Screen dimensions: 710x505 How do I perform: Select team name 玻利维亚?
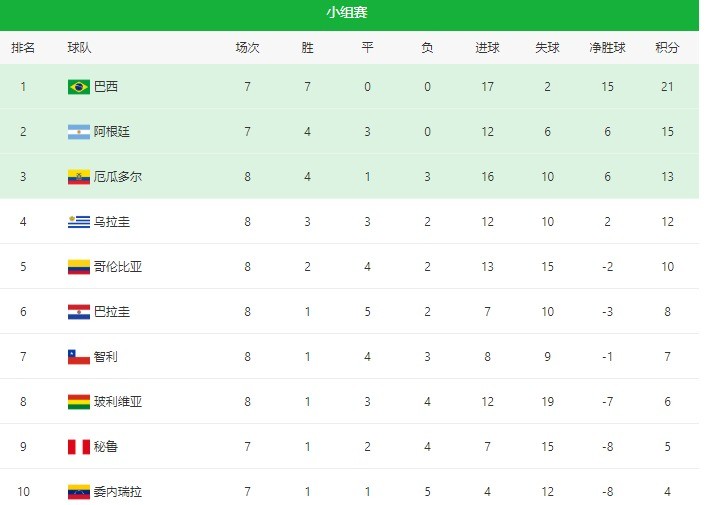[x=118, y=402]
